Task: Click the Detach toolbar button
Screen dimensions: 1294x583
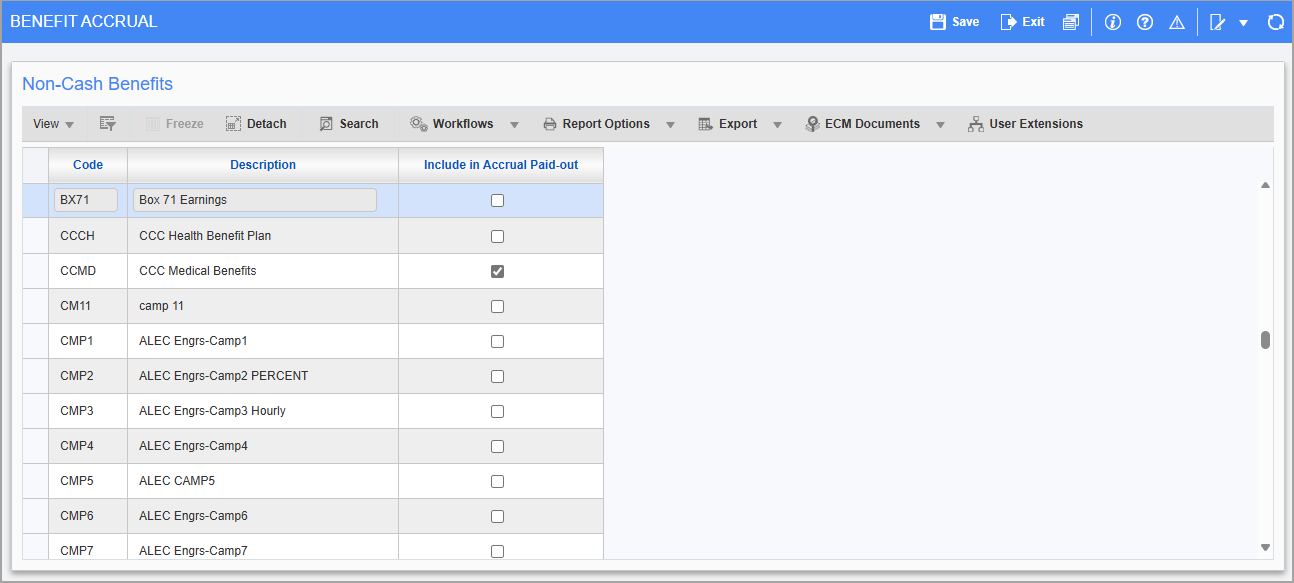Action: click(256, 124)
